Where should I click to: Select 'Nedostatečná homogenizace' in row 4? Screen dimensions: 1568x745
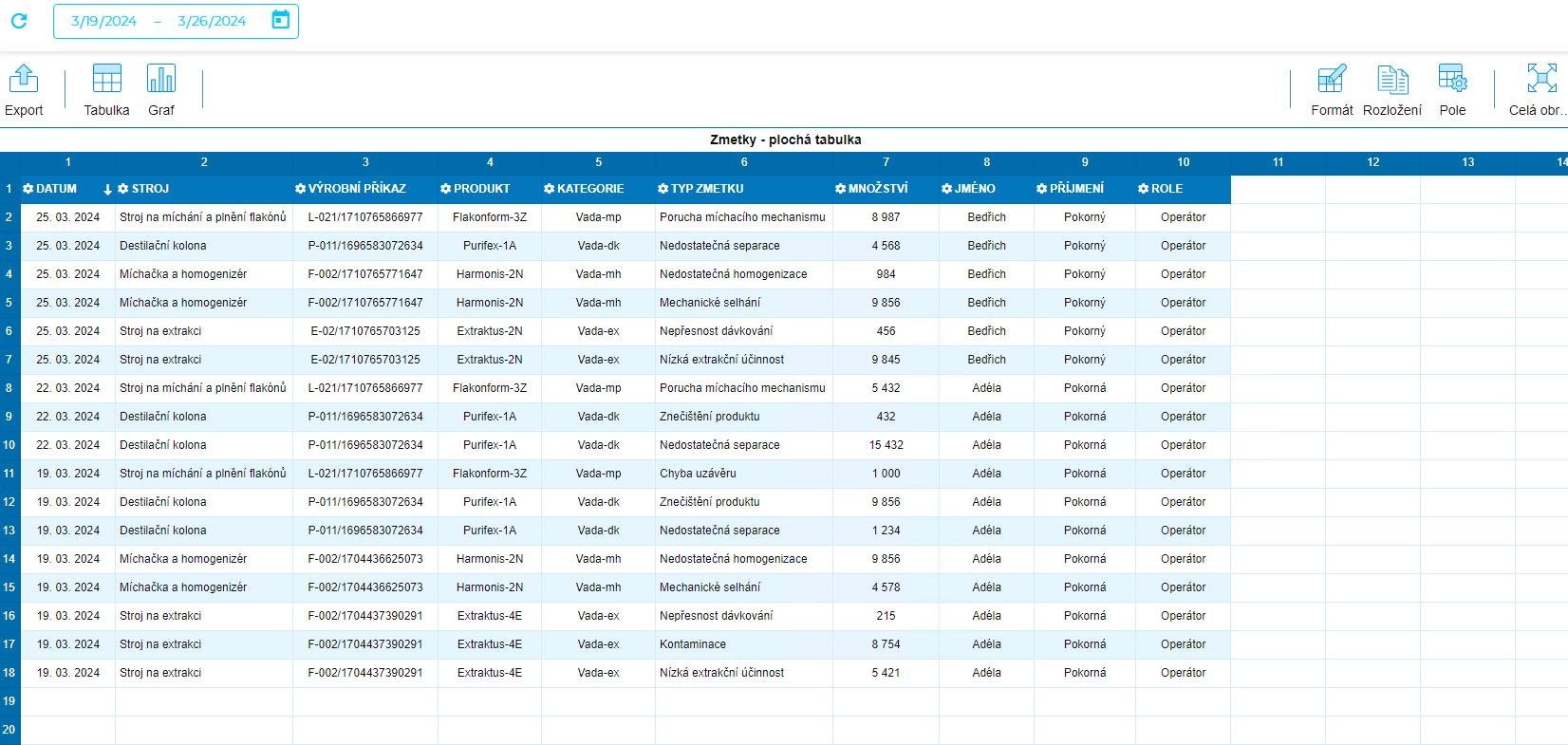click(744, 274)
